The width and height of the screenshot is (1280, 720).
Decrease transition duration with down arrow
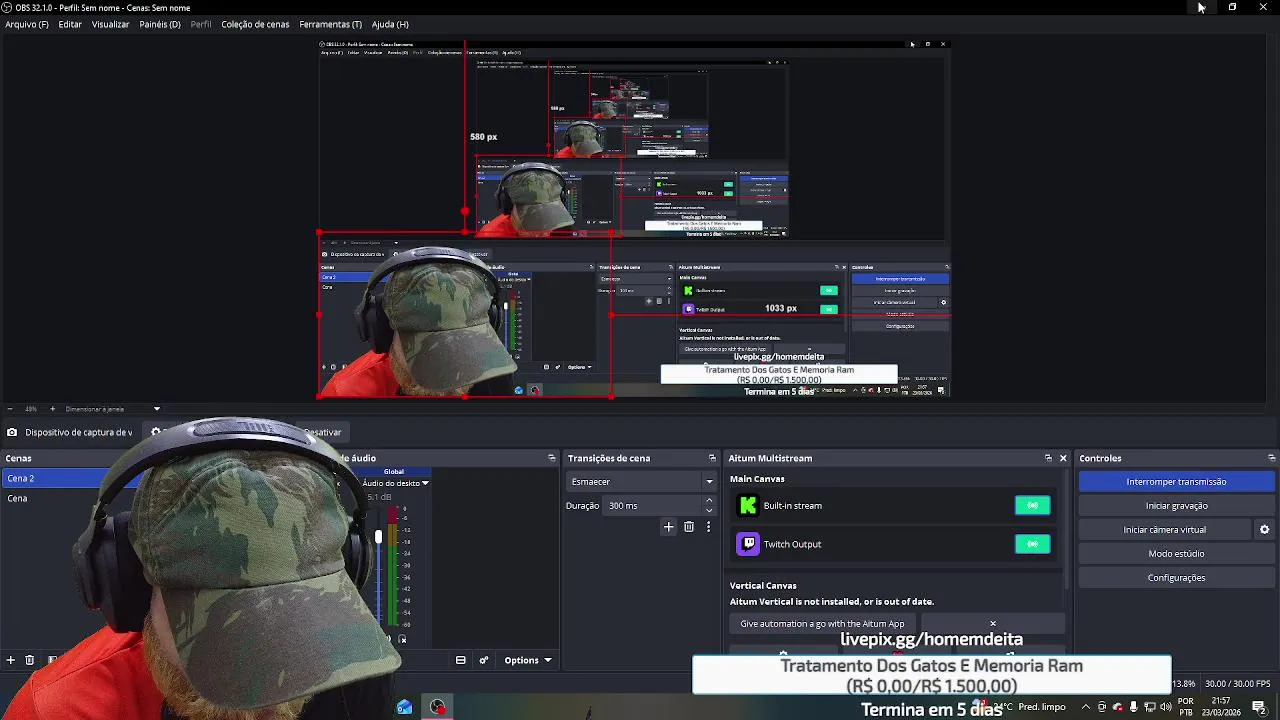[x=710, y=511]
